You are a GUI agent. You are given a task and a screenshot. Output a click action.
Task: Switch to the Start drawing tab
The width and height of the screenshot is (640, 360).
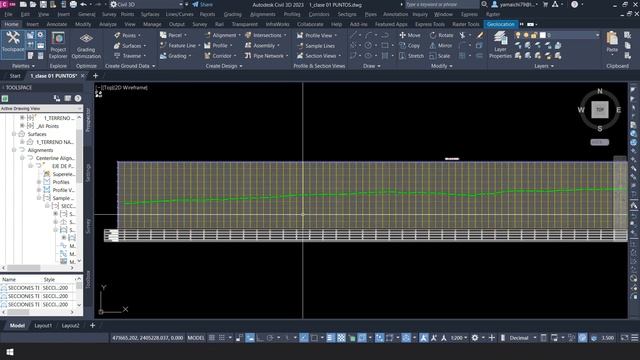click(x=15, y=76)
